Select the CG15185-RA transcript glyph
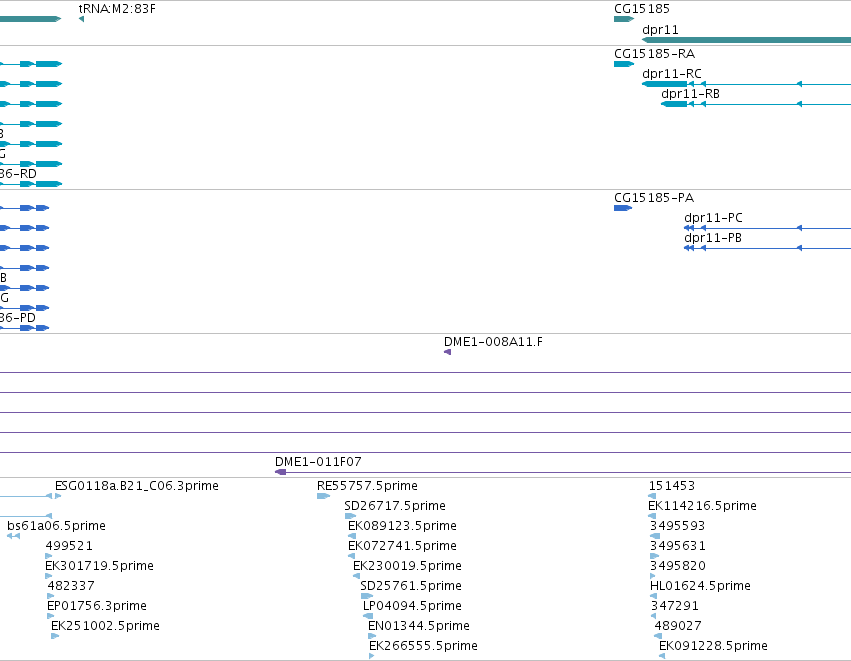Image resolution: width=851 pixels, height=661 pixels. 624,64
